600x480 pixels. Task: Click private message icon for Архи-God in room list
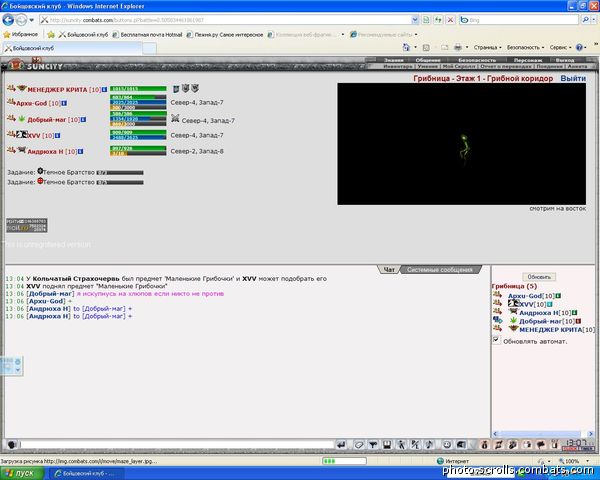coord(497,294)
